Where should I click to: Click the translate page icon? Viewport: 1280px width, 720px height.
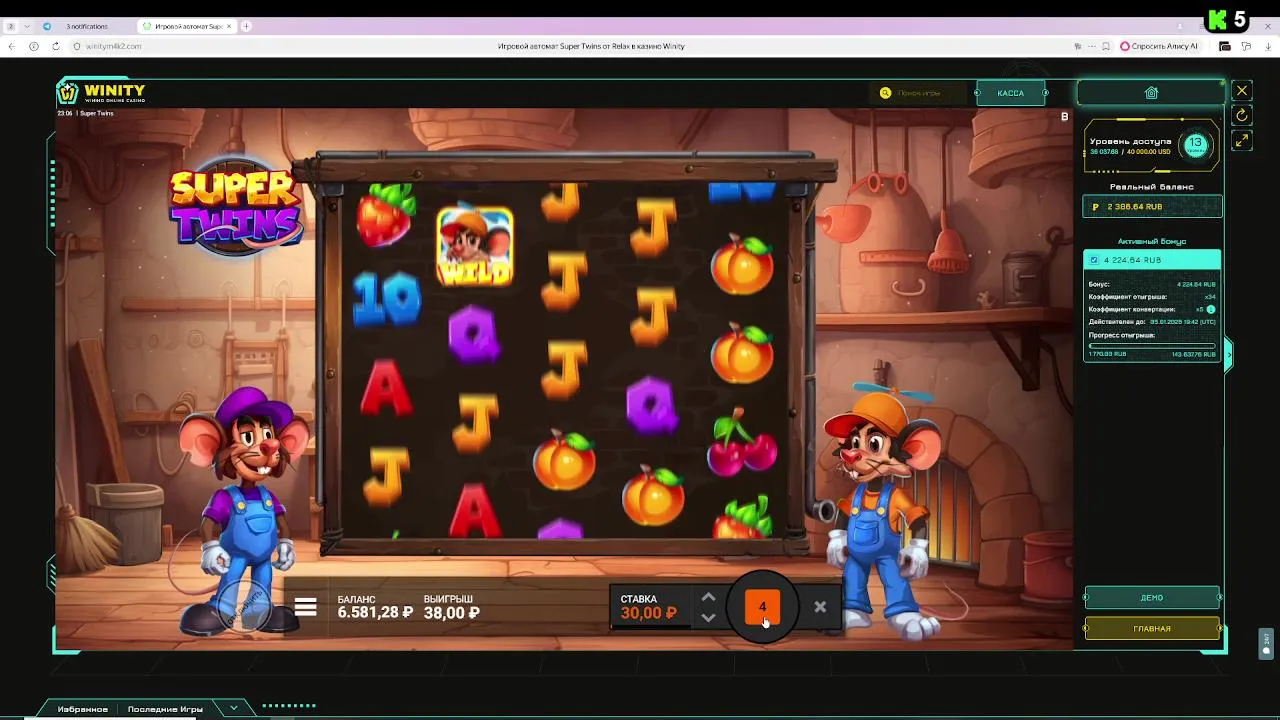(x=1077, y=46)
